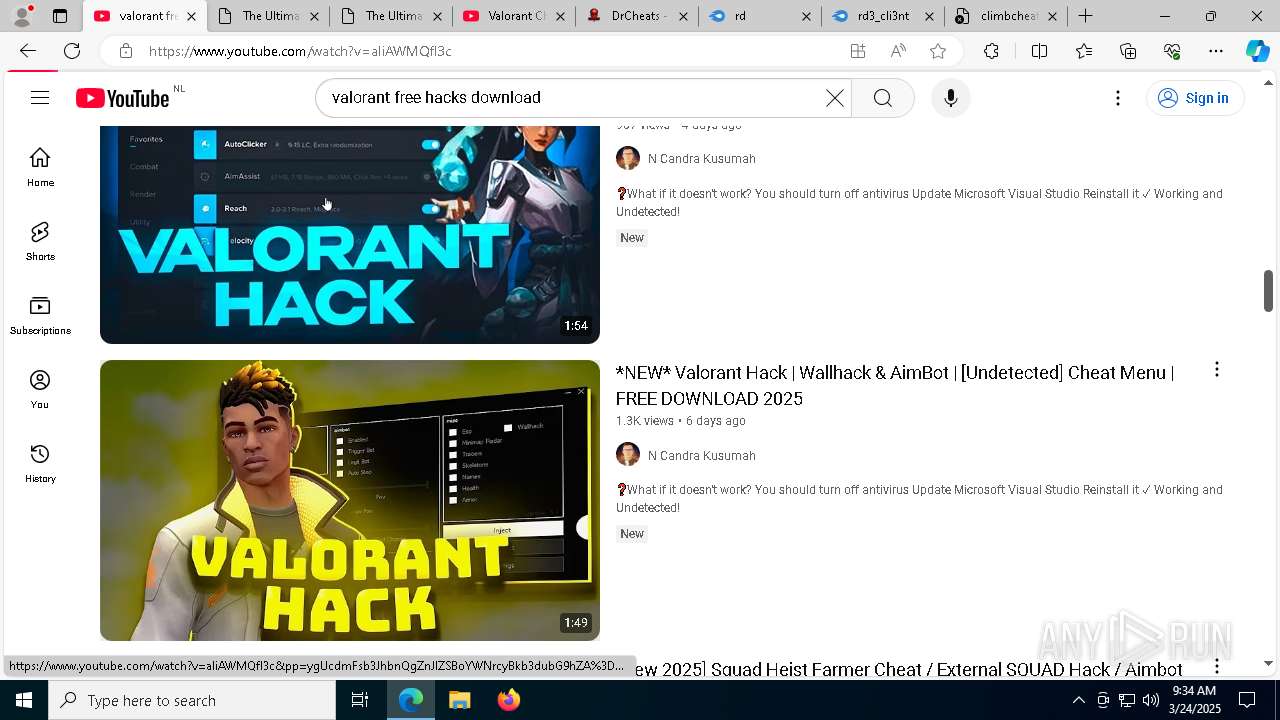Image resolution: width=1280 pixels, height=720 pixels.
Task: Open the Windows Start menu
Action: [24, 700]
